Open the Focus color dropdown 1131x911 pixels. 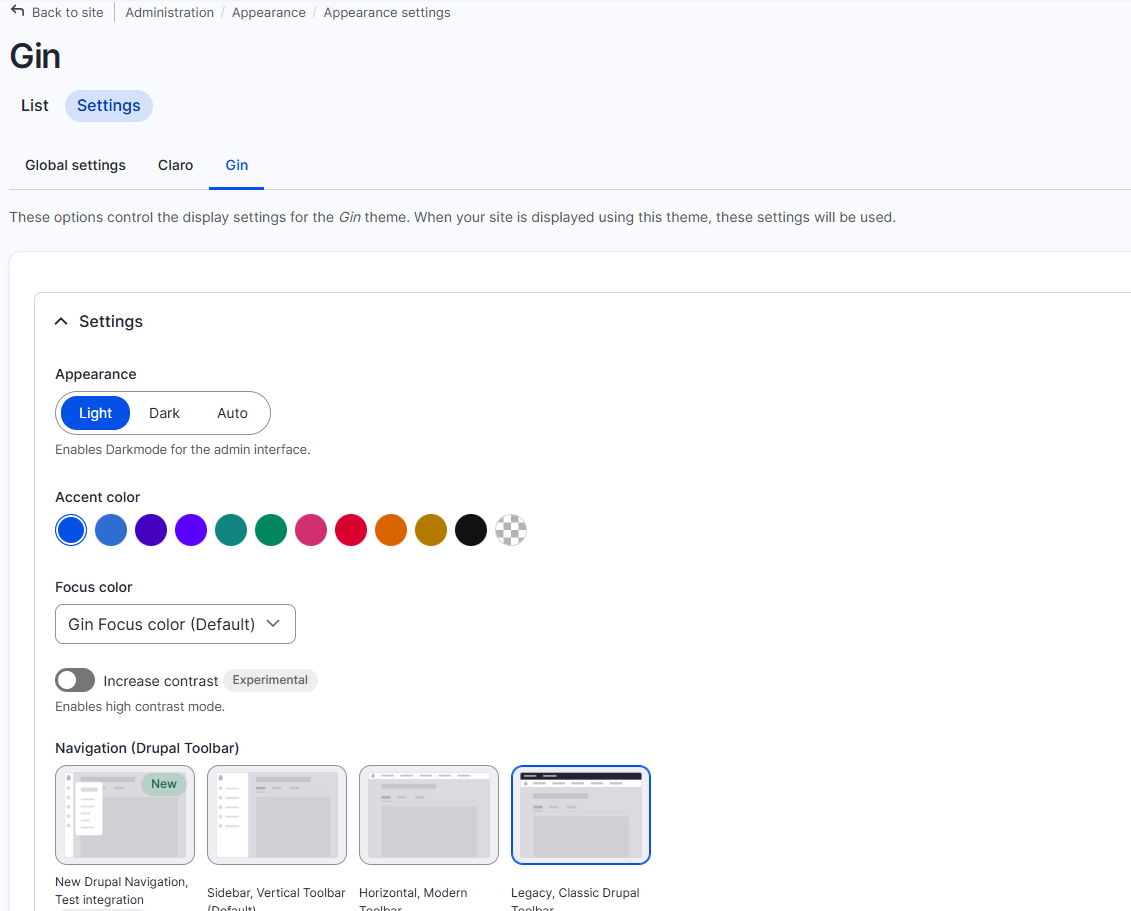pos(175,624)
